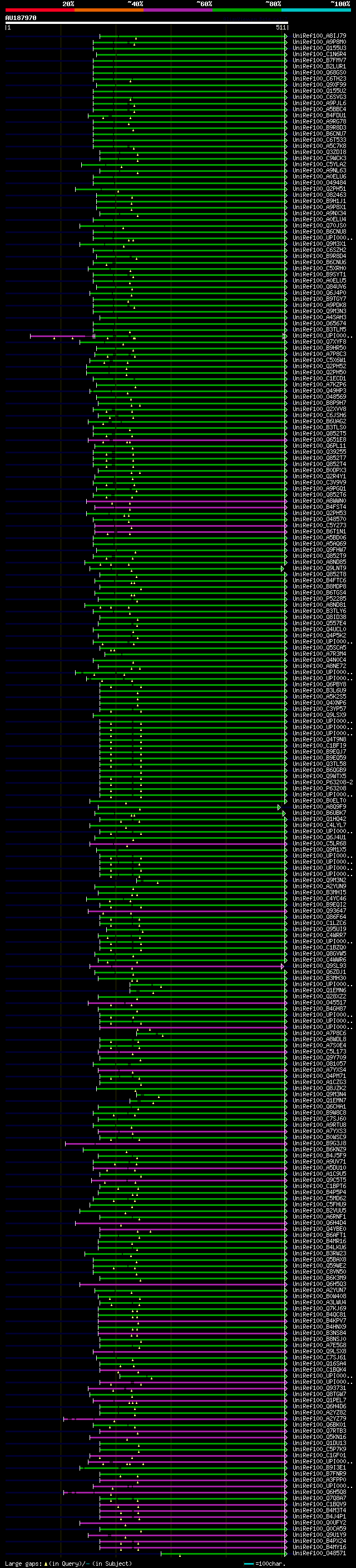Viewport: 356px width, 1568px height.
Task: Click label UniRef100_C5X6W1
Action: [319, 360]
